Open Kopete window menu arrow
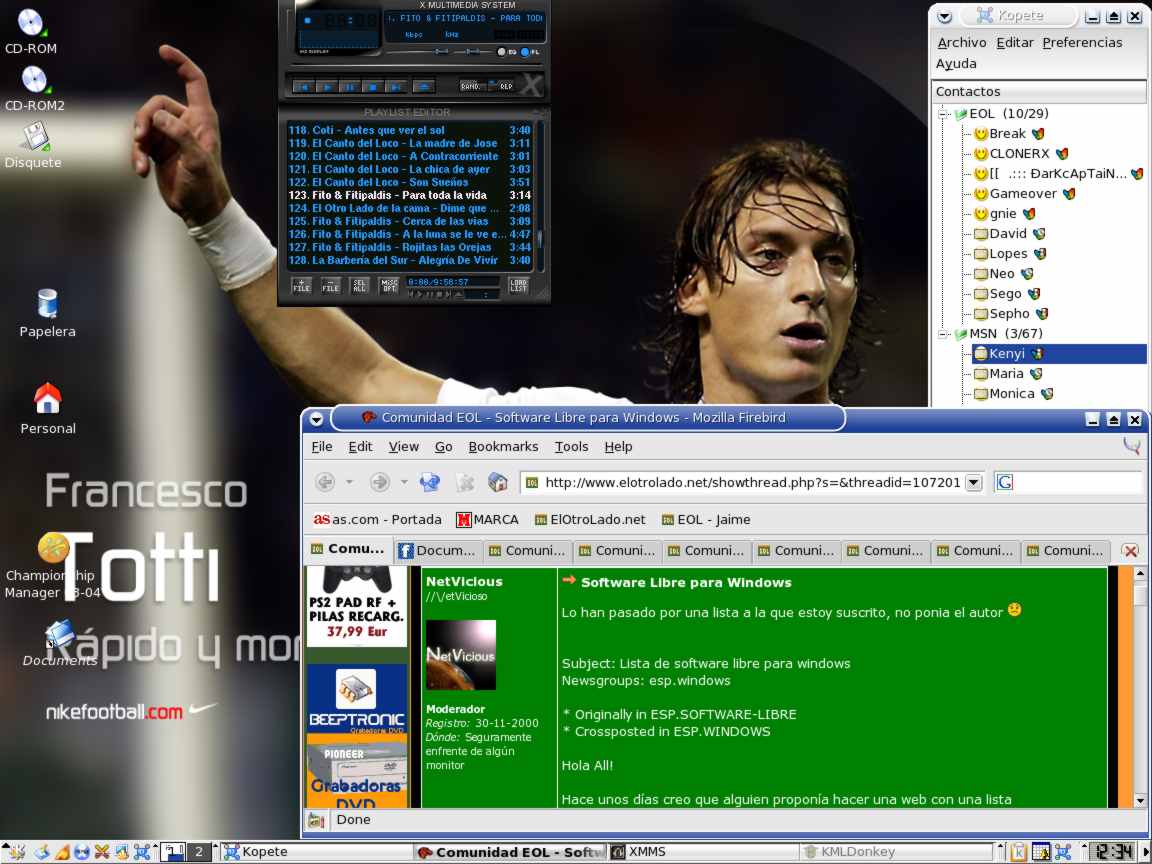The height and width of the screenshot is (864, 1152). (x=945, y=16)
